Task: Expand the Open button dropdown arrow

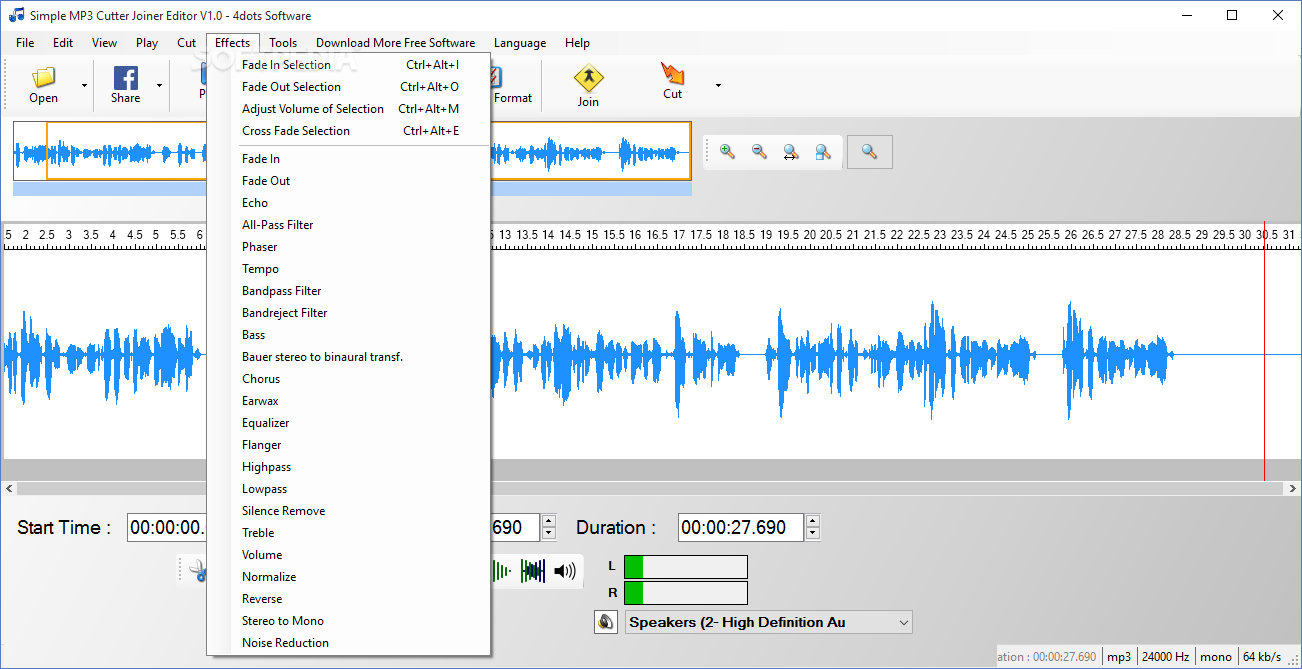Action: (x=84, y=86)
